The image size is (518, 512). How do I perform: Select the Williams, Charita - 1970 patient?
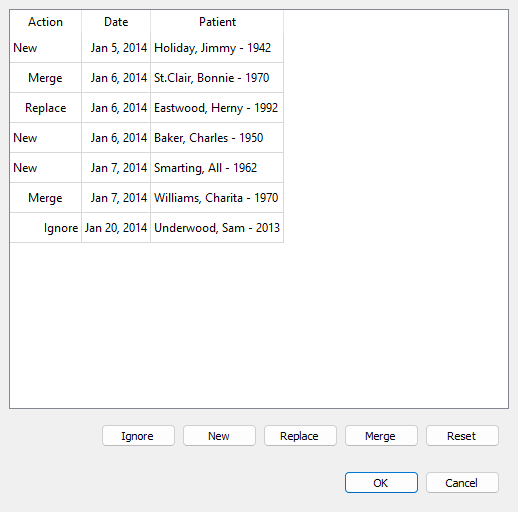click(217, 198)
